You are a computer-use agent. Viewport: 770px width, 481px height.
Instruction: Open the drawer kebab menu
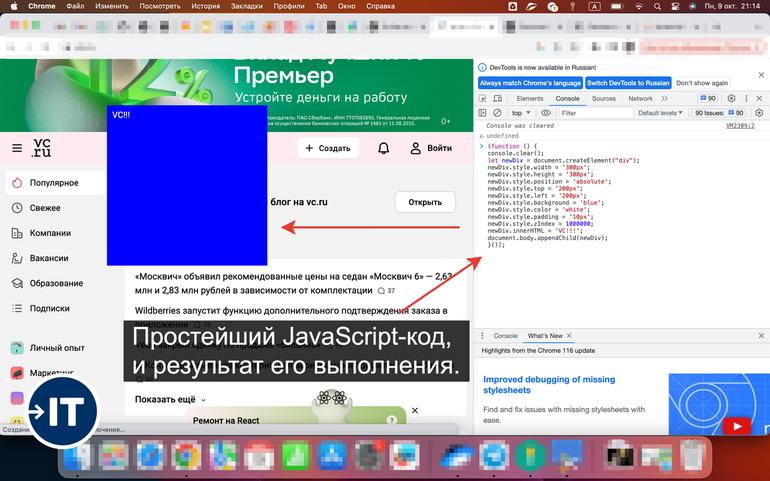point(482,336)
